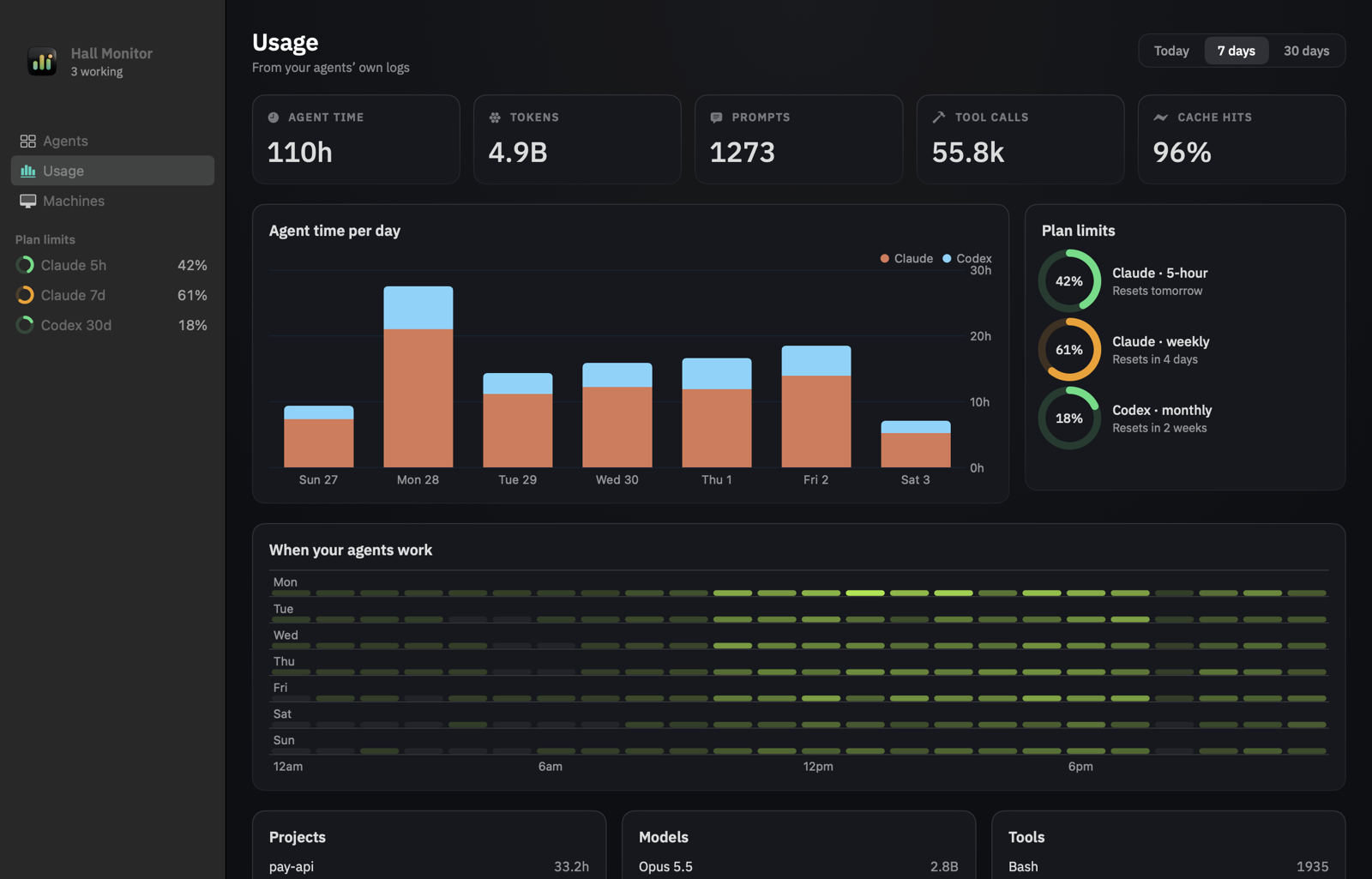Click the 1273 prompts value

click(x=743, y=153)
